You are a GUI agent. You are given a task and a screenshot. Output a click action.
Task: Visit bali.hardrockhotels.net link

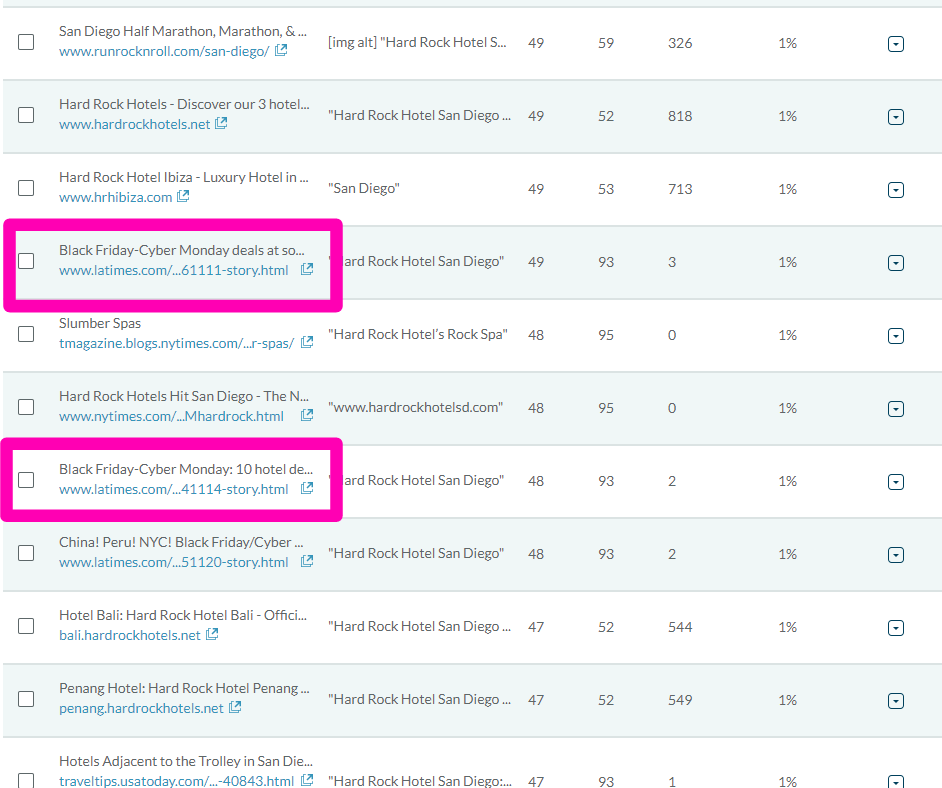[130, 635]
